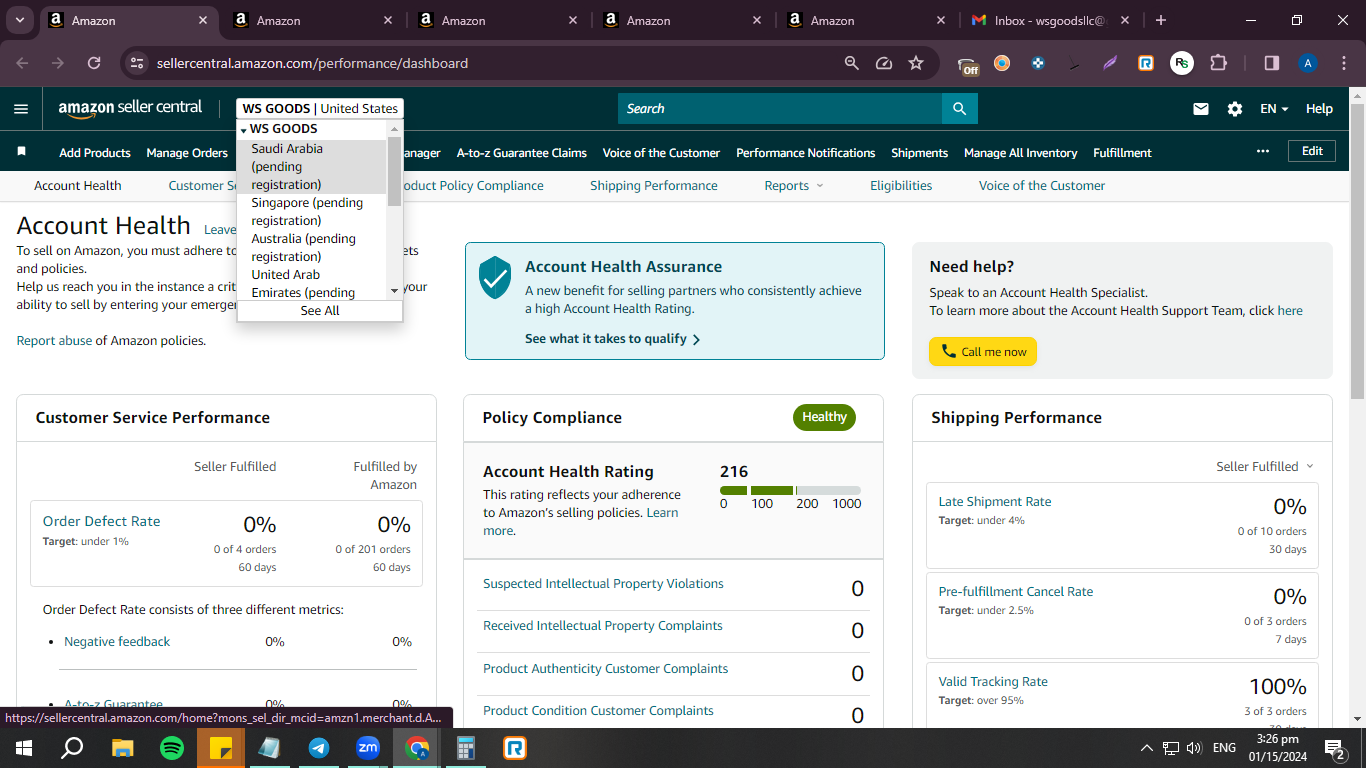Viewport: 1366px width, 768px height.
Task: Click the Account Health Rating progress bar
Action: (x=790, y=490)
